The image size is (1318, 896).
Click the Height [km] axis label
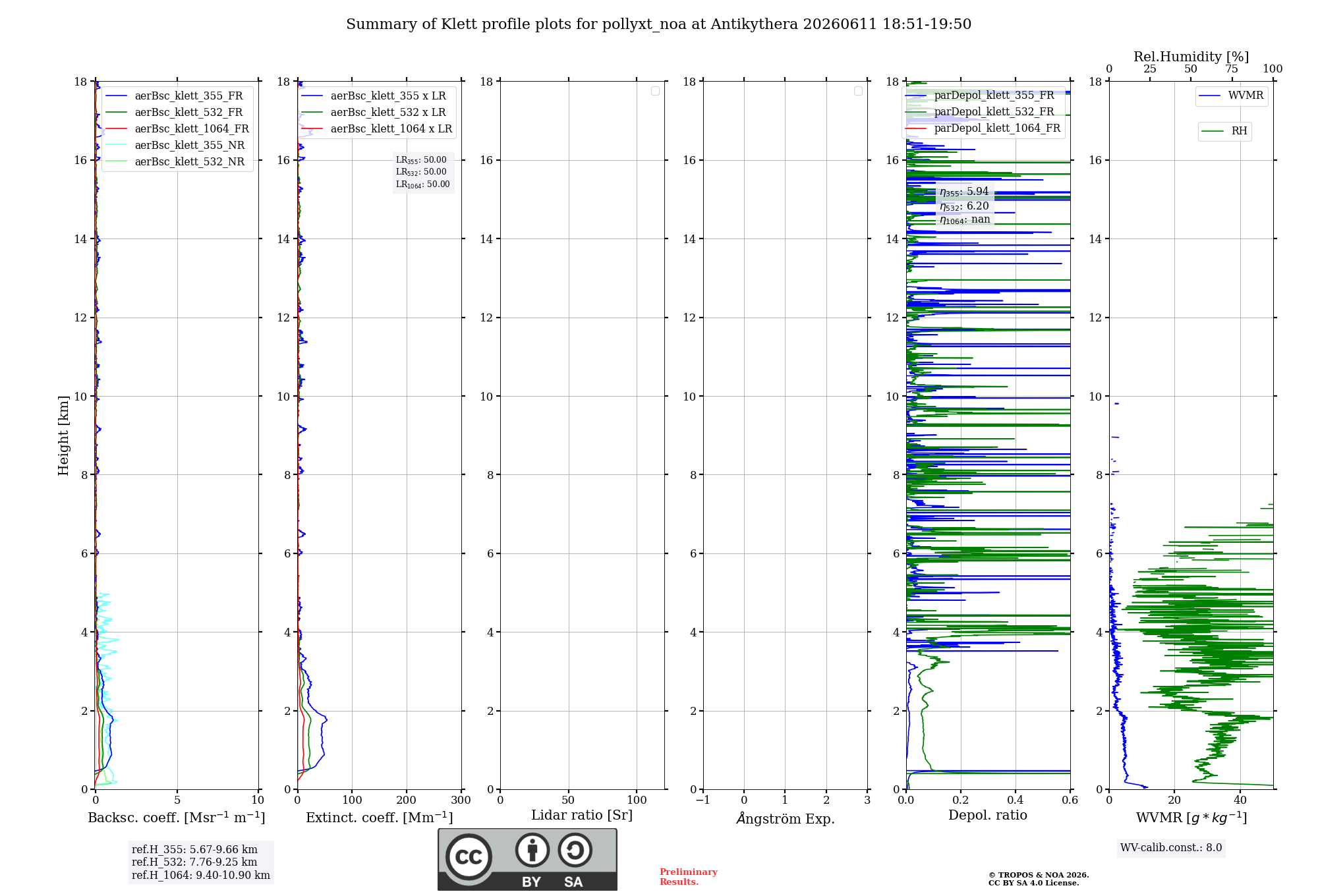pos(63,435)
